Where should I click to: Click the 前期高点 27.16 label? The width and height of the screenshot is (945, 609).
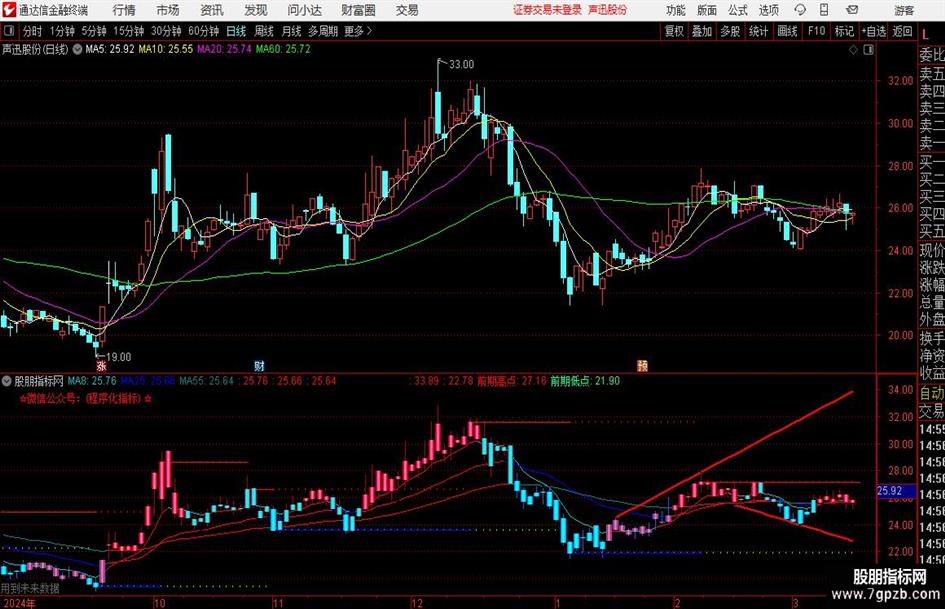(x=512, y=381)
